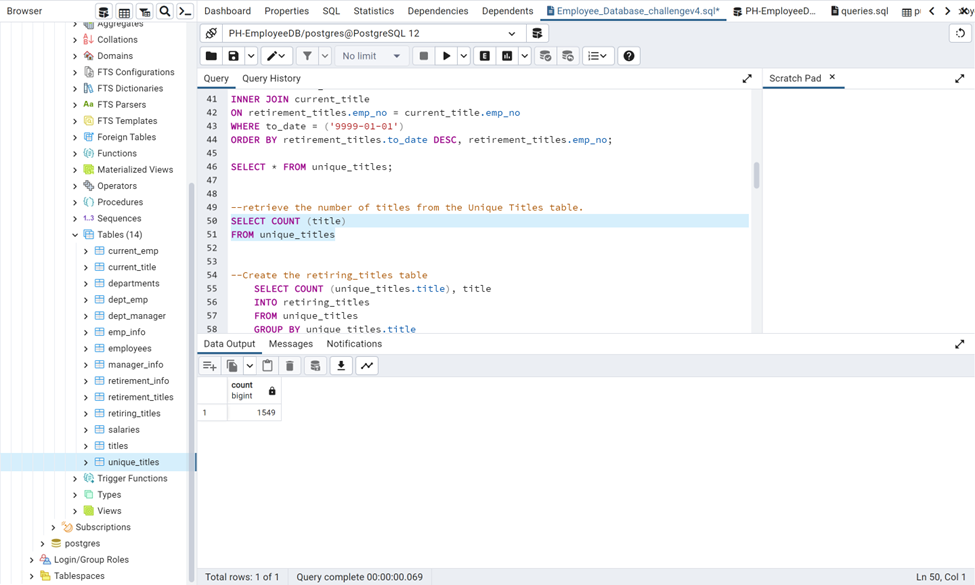Commit the current transaction
The height and width of the screenshot is (585, 975).
[x=543, y=55]
